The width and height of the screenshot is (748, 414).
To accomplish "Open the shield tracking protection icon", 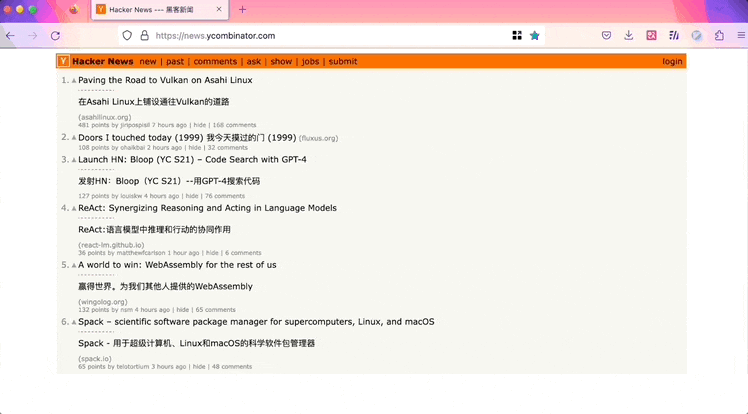I will click(127, 35).
